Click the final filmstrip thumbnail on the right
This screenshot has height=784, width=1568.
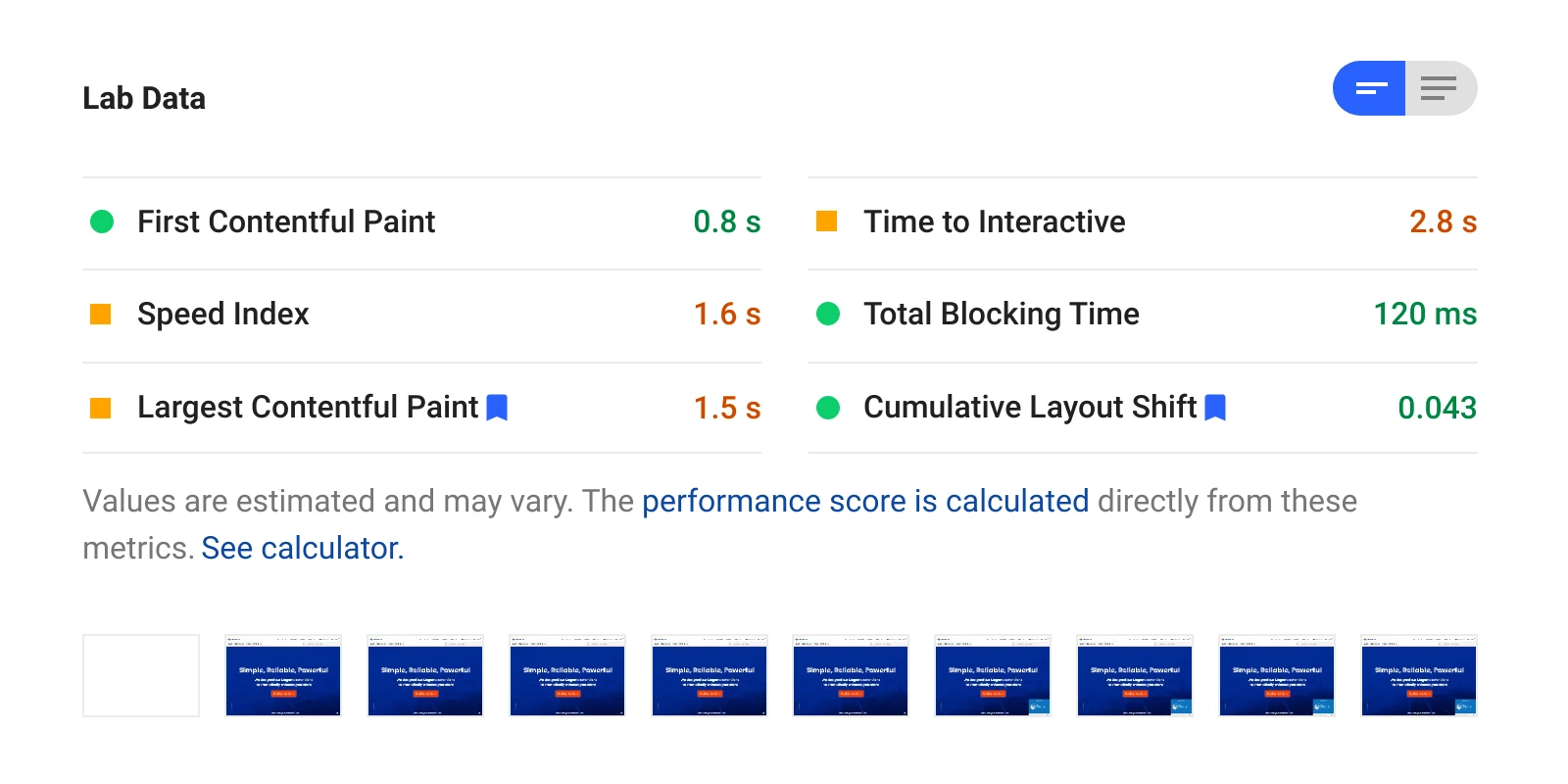[x=1419, y=675]
